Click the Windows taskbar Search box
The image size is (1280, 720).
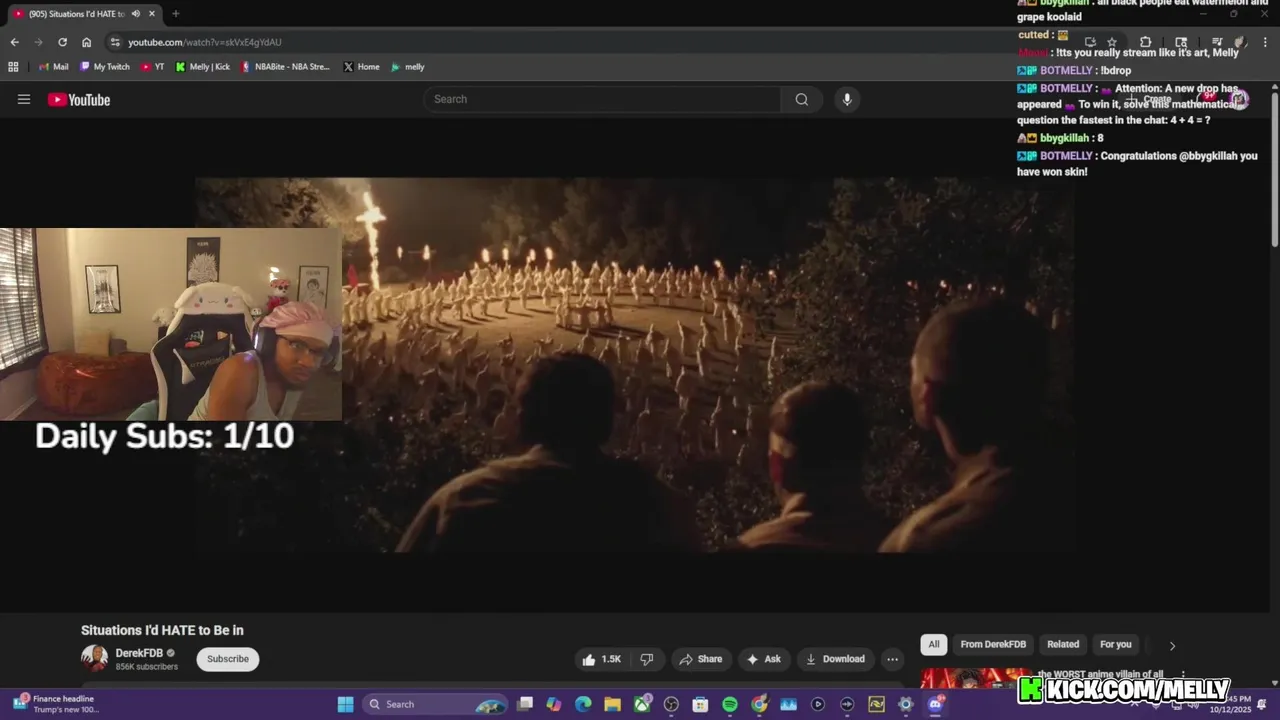[435, 704]
